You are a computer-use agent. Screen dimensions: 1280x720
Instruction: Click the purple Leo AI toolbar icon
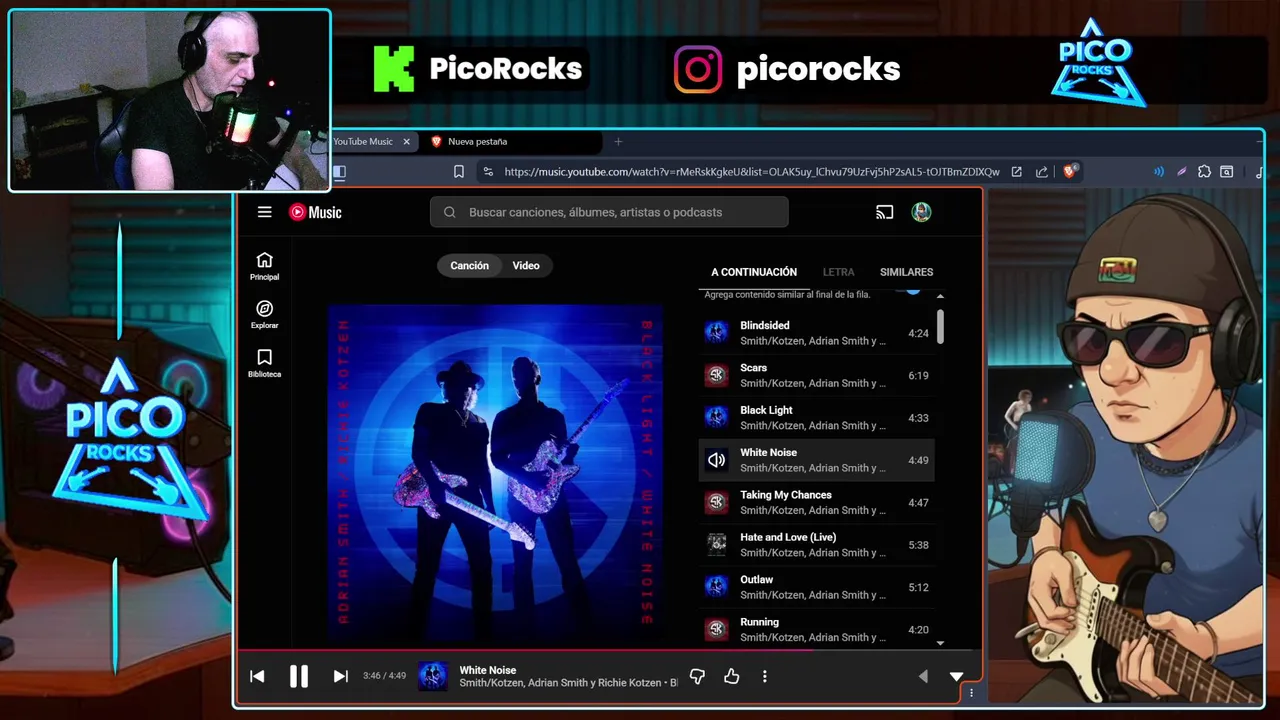(x=1181, y=172)
